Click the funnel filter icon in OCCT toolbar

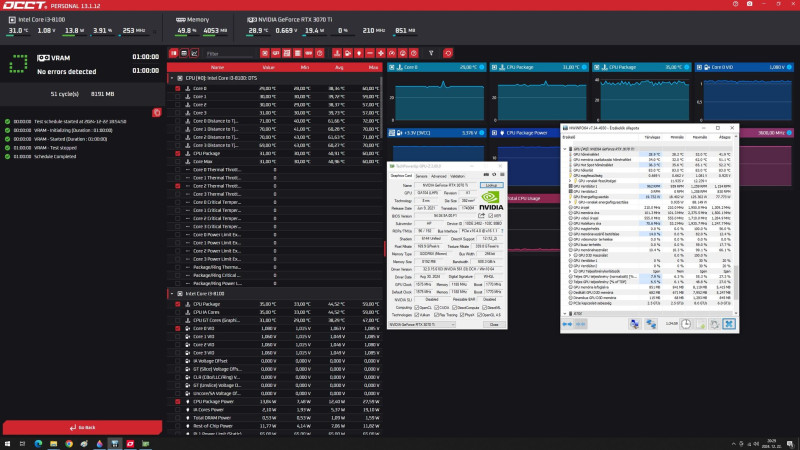click(431, 53)
